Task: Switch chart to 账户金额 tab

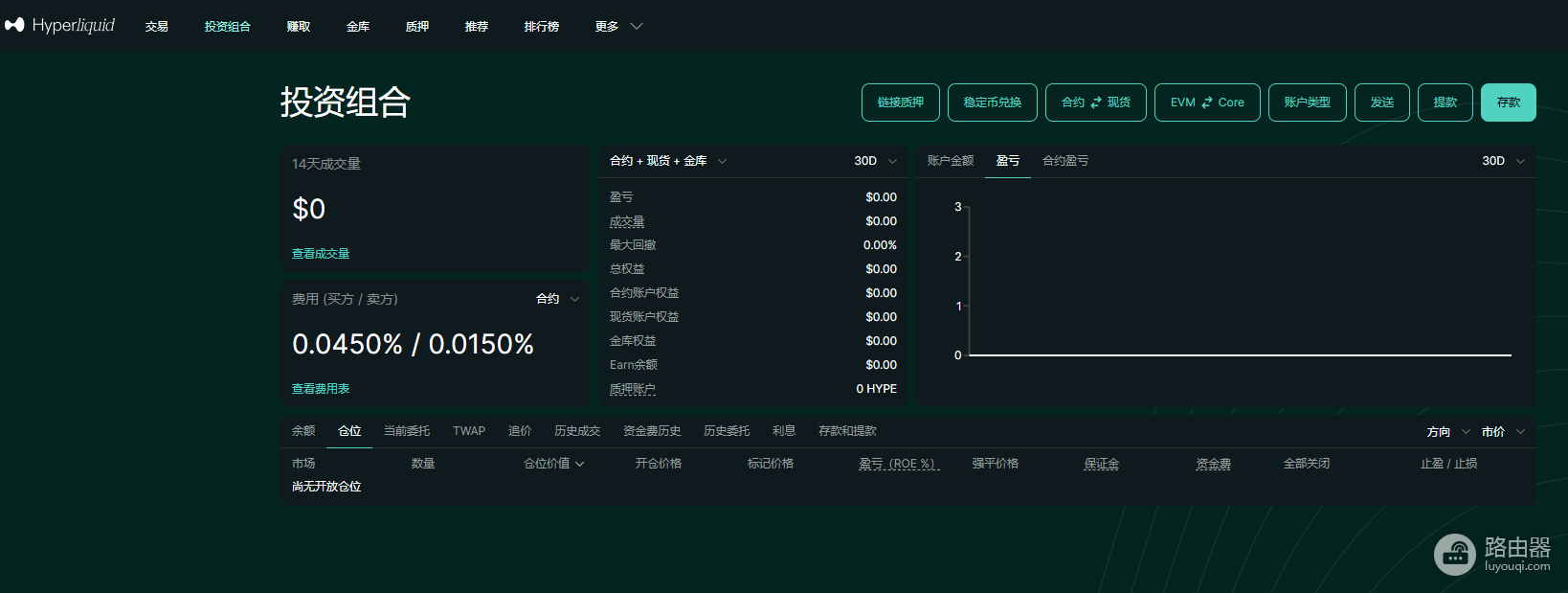Action: pyautogui.click(x=951, y=161)
